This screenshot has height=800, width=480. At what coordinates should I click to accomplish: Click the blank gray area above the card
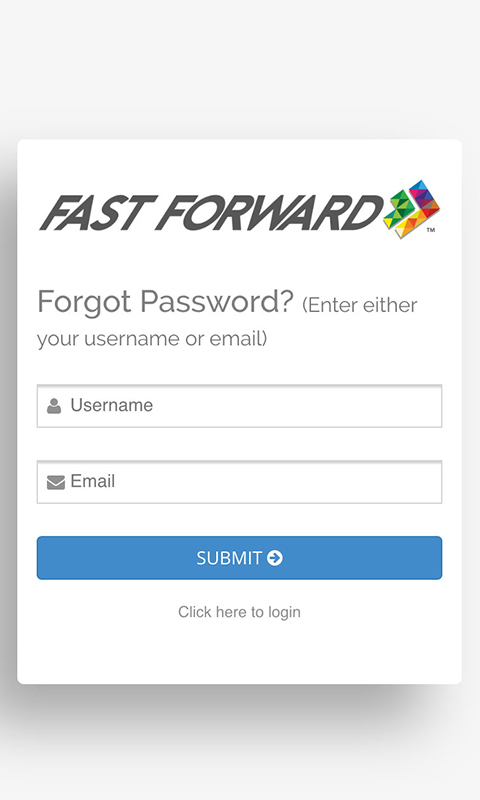click(x=239, y=69)
